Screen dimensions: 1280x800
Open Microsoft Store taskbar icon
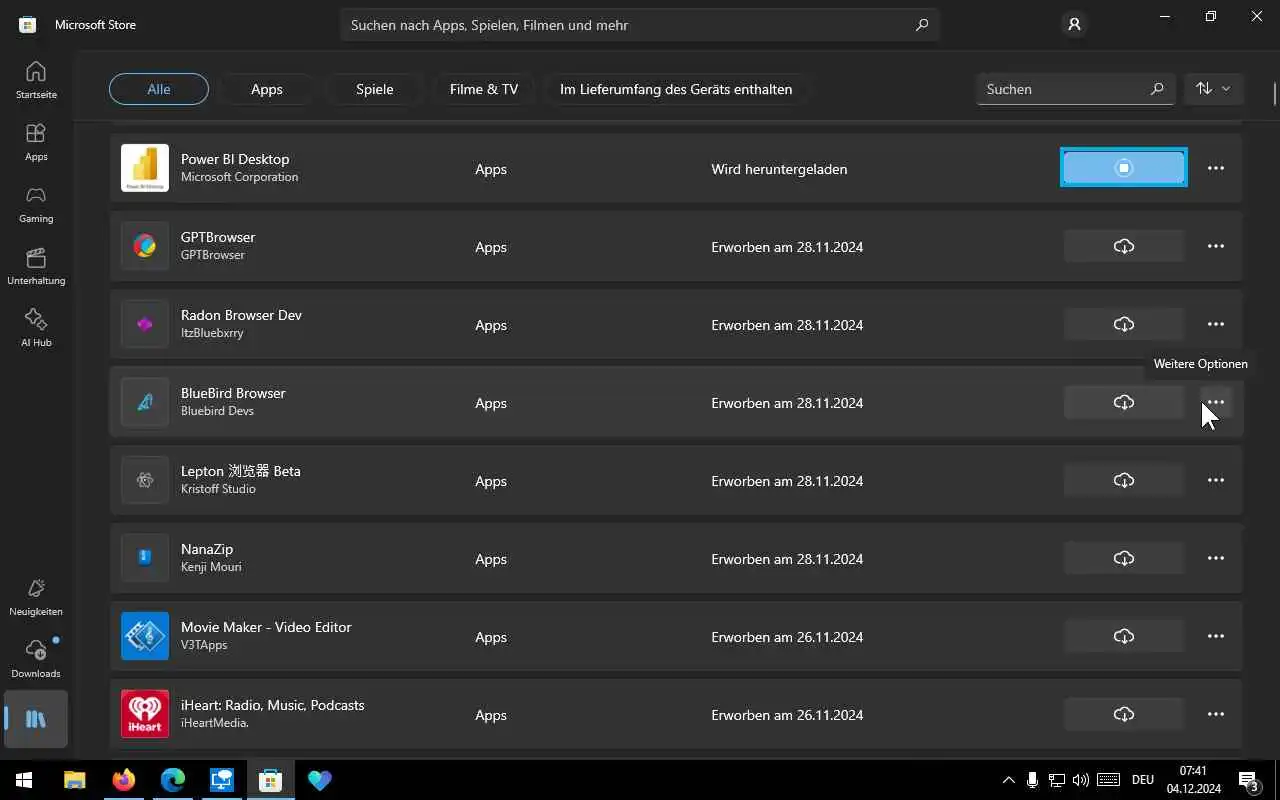270,780
